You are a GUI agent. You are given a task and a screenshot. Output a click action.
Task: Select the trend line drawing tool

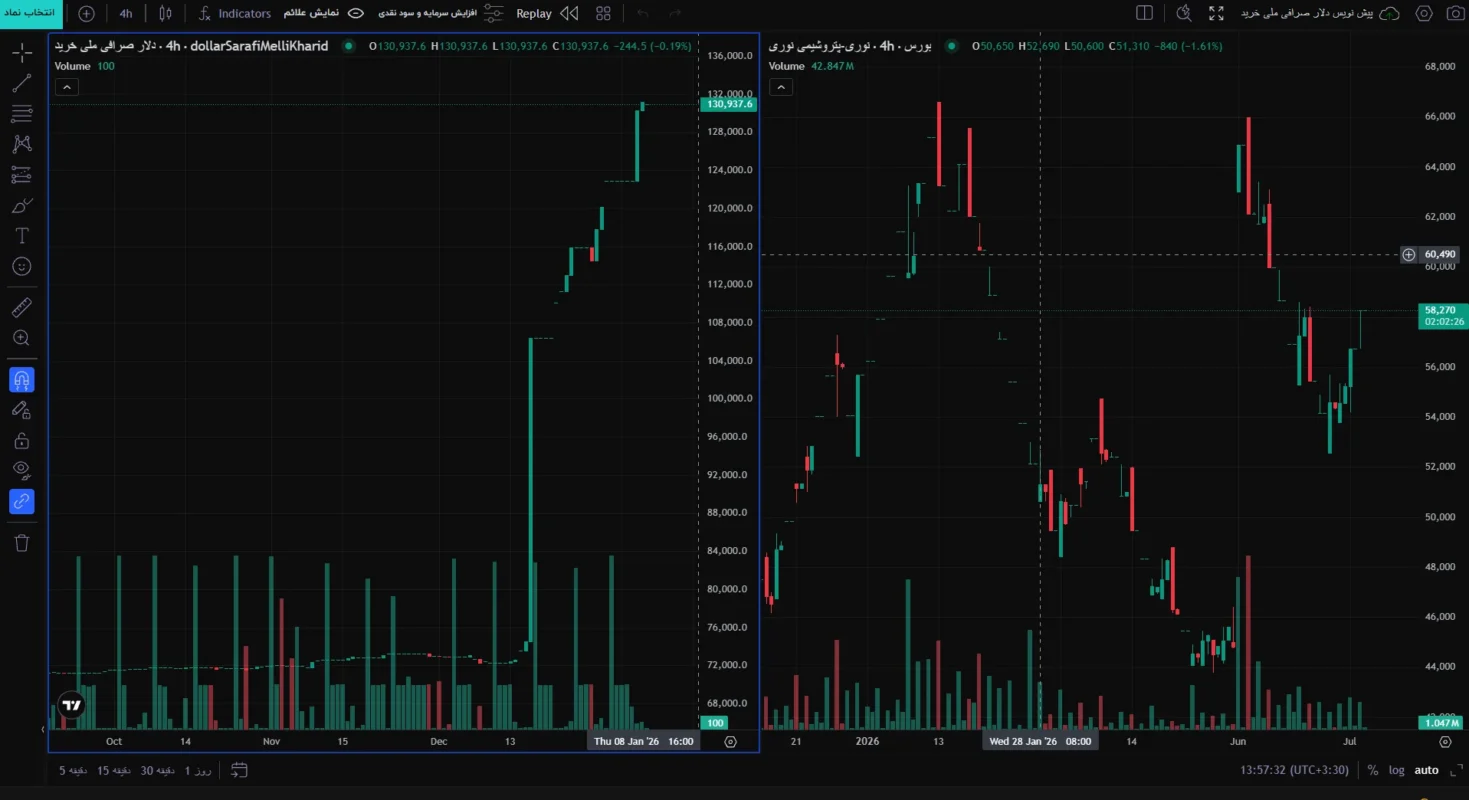21,83
